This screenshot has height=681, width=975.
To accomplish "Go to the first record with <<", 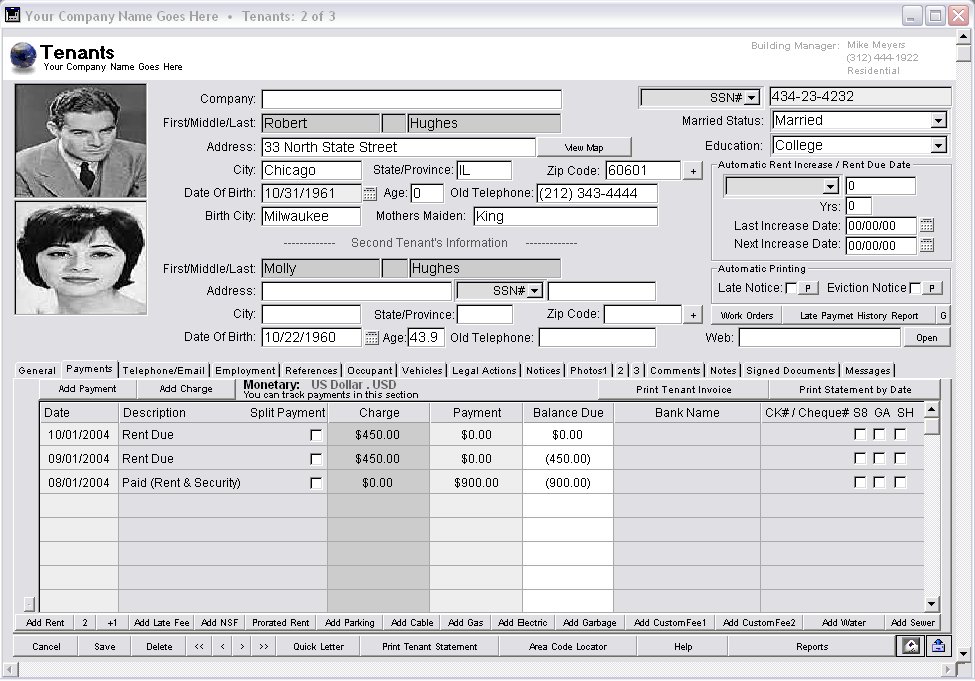I will pos(199,647).
